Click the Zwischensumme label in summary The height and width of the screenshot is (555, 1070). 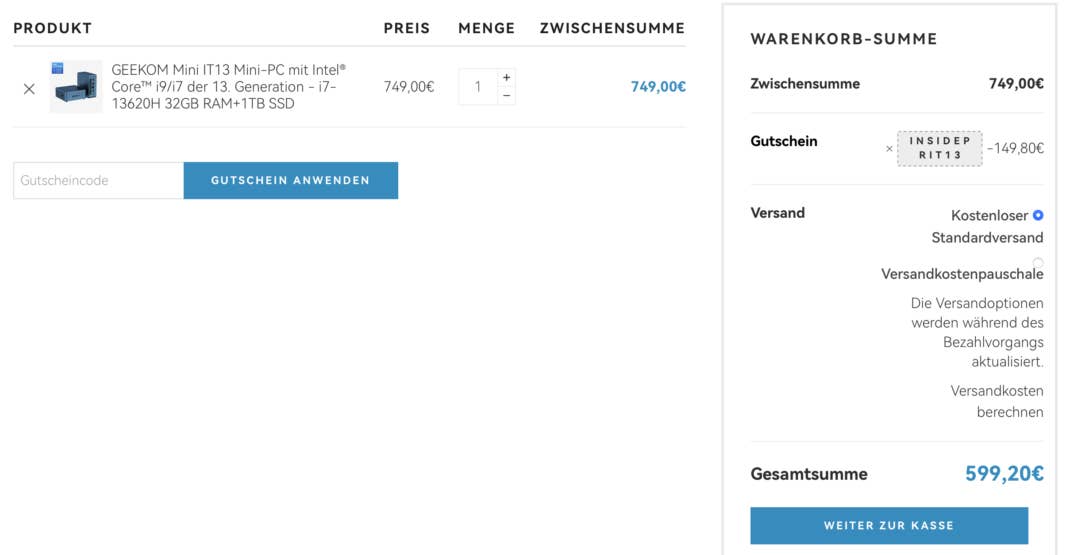(x=805, y=84)
